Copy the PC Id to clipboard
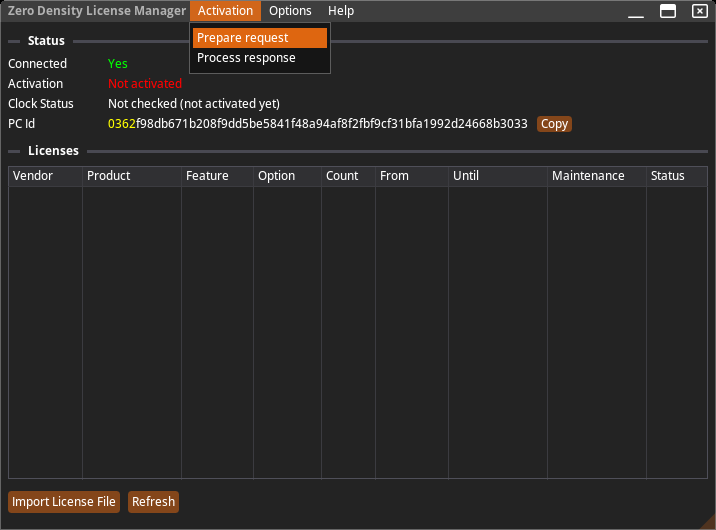 (554, 124)
